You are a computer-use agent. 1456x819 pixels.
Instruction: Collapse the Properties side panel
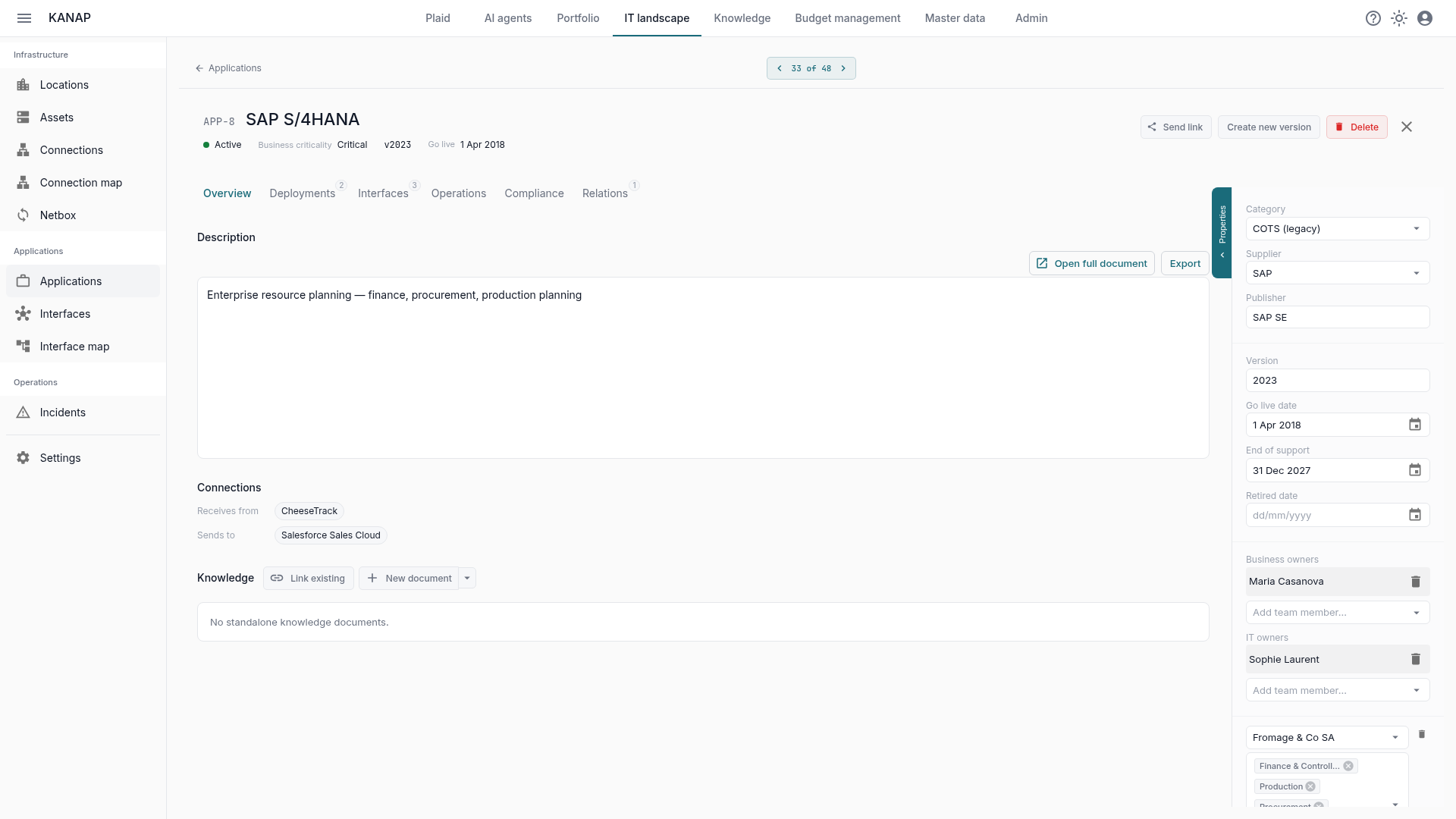click(1222, 233)
